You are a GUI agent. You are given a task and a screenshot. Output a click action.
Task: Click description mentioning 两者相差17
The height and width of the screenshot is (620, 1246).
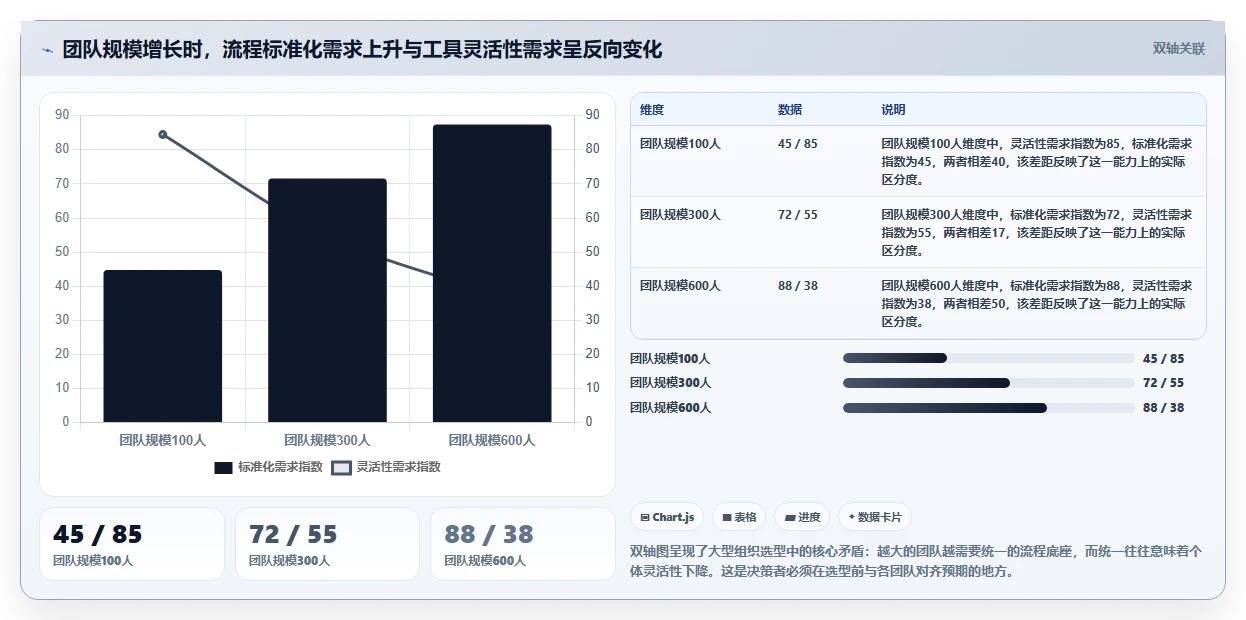pyautogui.click(x=1036, y=233)
